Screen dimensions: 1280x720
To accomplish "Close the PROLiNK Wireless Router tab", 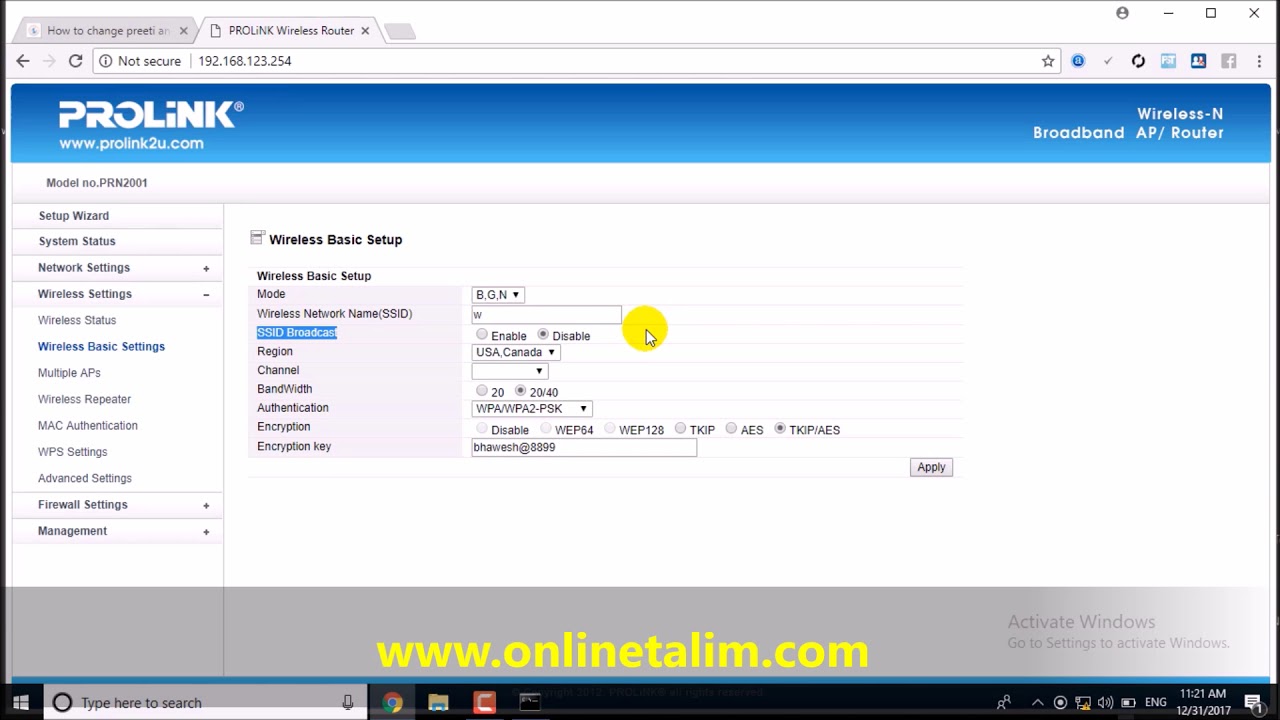I will pyautogui.click(x=365, y=31).
